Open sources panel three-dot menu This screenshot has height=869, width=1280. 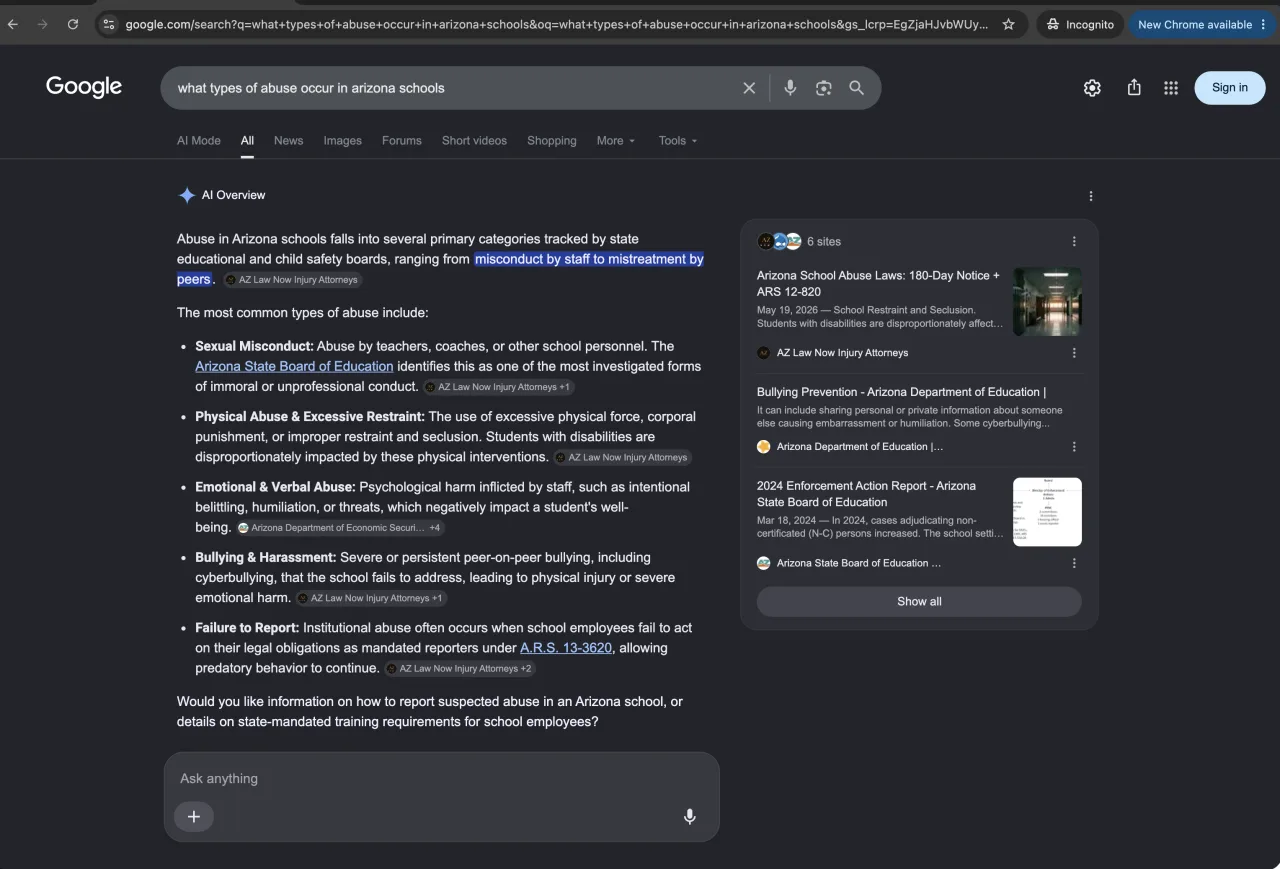1074,241
